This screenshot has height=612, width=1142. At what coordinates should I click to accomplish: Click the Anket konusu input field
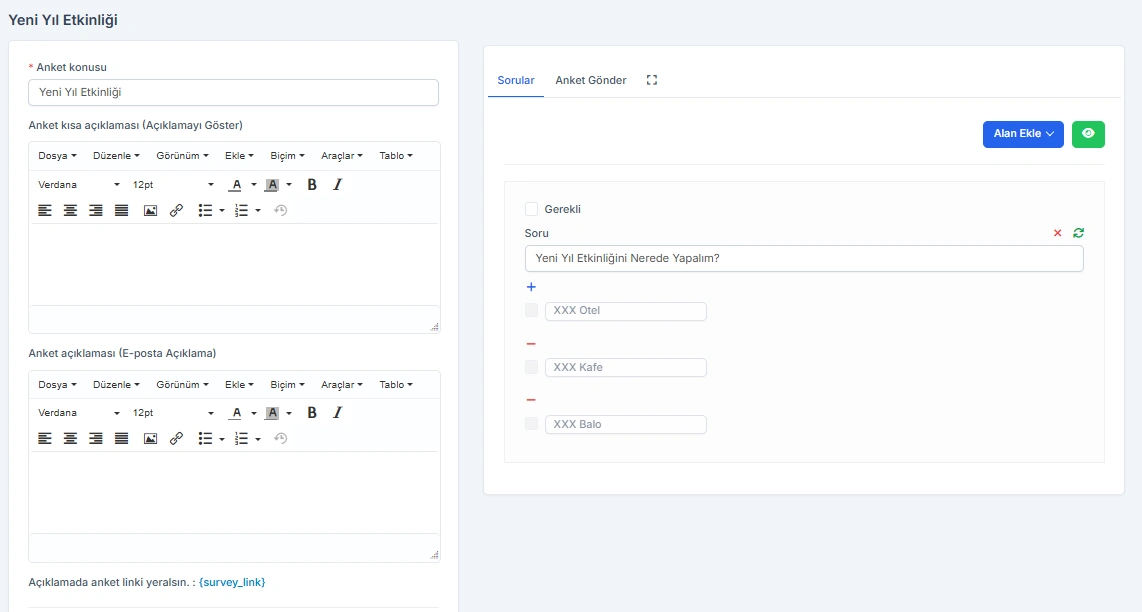coord(233,93)
